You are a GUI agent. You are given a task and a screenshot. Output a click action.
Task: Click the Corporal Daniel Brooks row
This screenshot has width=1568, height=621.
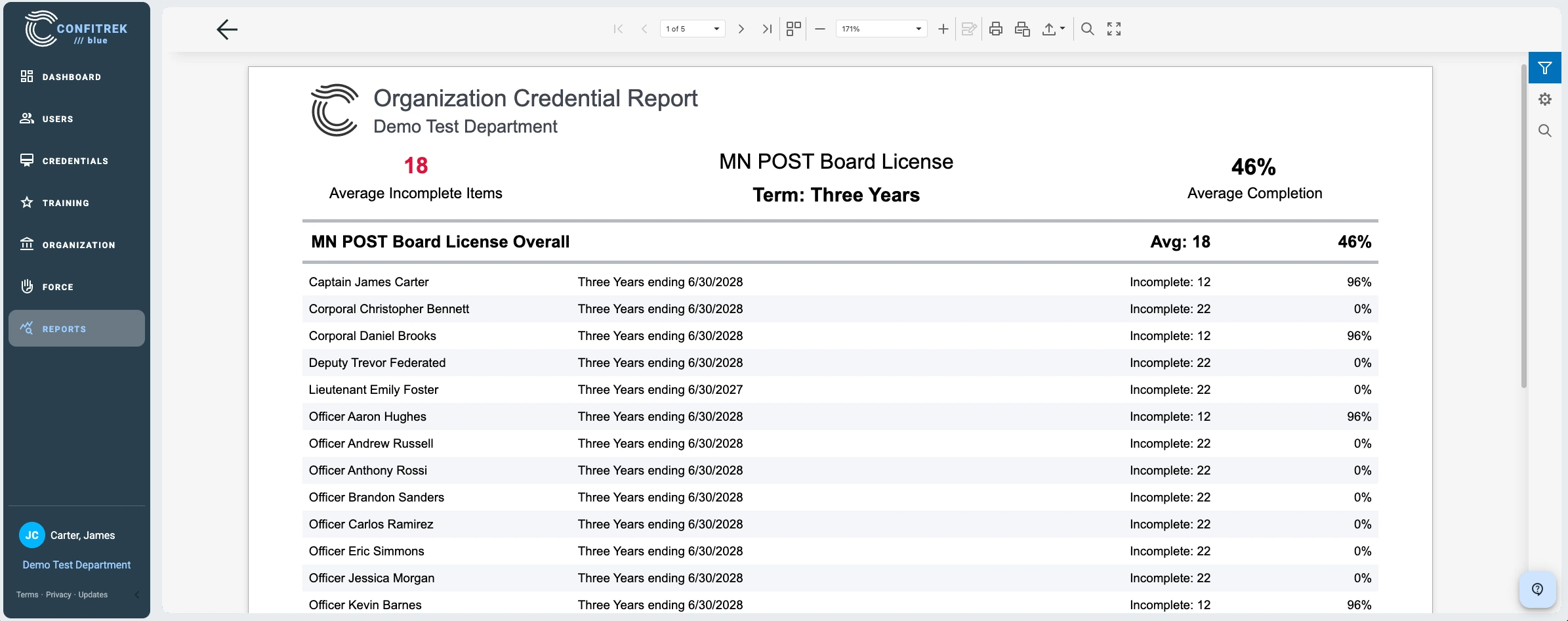[x=840, y=336]
